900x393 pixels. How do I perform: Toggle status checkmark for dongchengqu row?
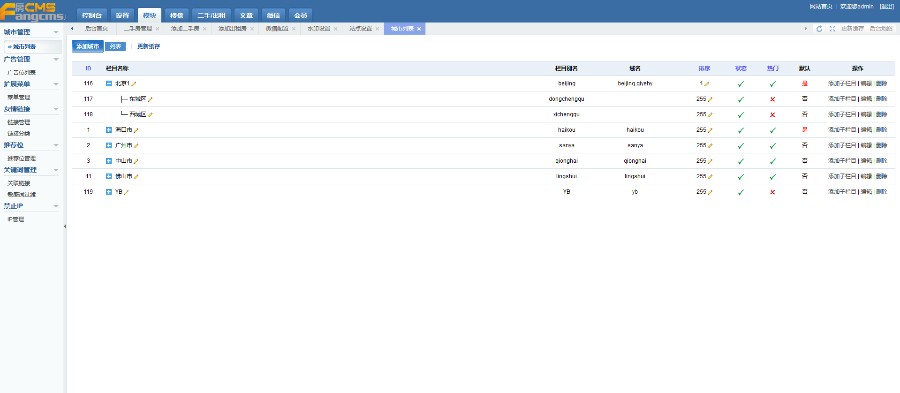740,99
